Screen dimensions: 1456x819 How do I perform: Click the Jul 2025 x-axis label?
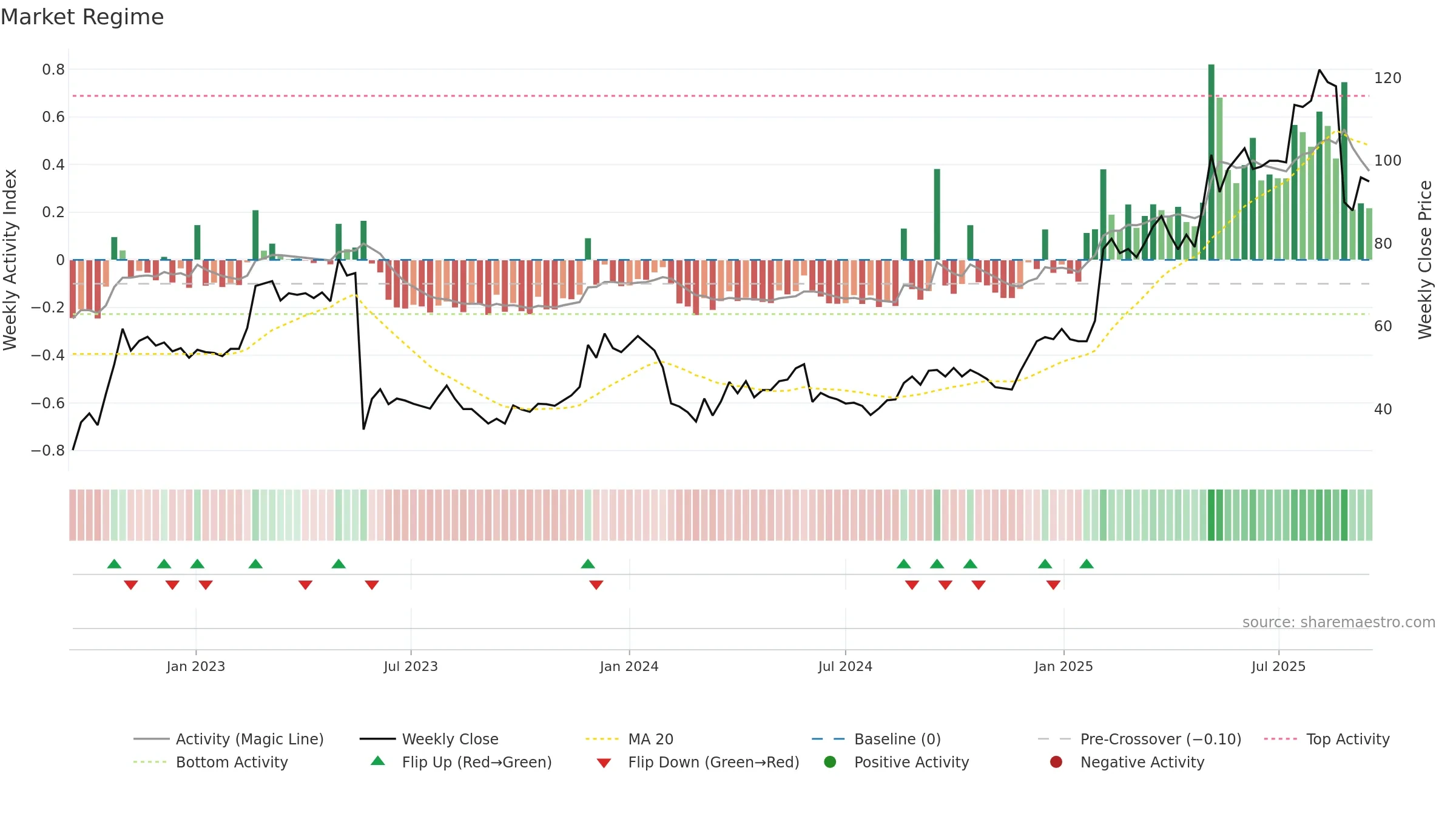[1278, 666]
